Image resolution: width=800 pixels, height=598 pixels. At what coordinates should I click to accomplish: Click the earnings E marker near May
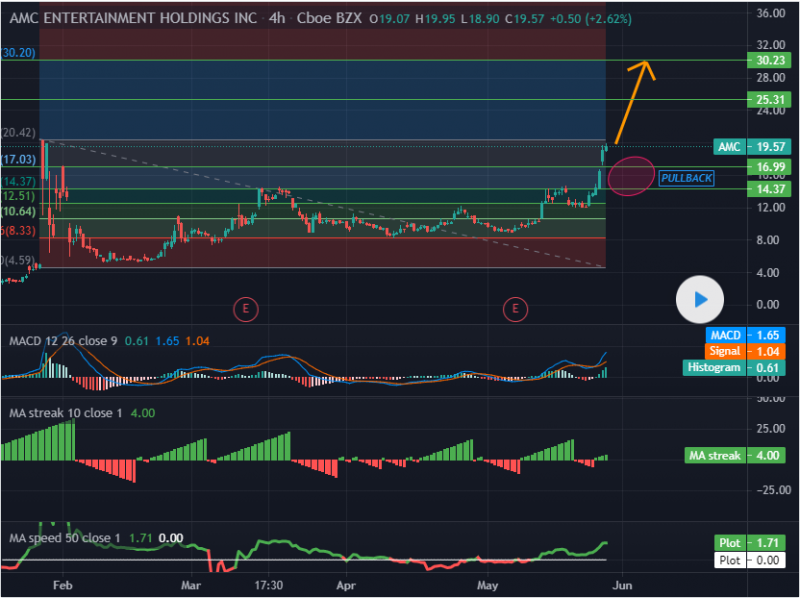pos(516,309)
